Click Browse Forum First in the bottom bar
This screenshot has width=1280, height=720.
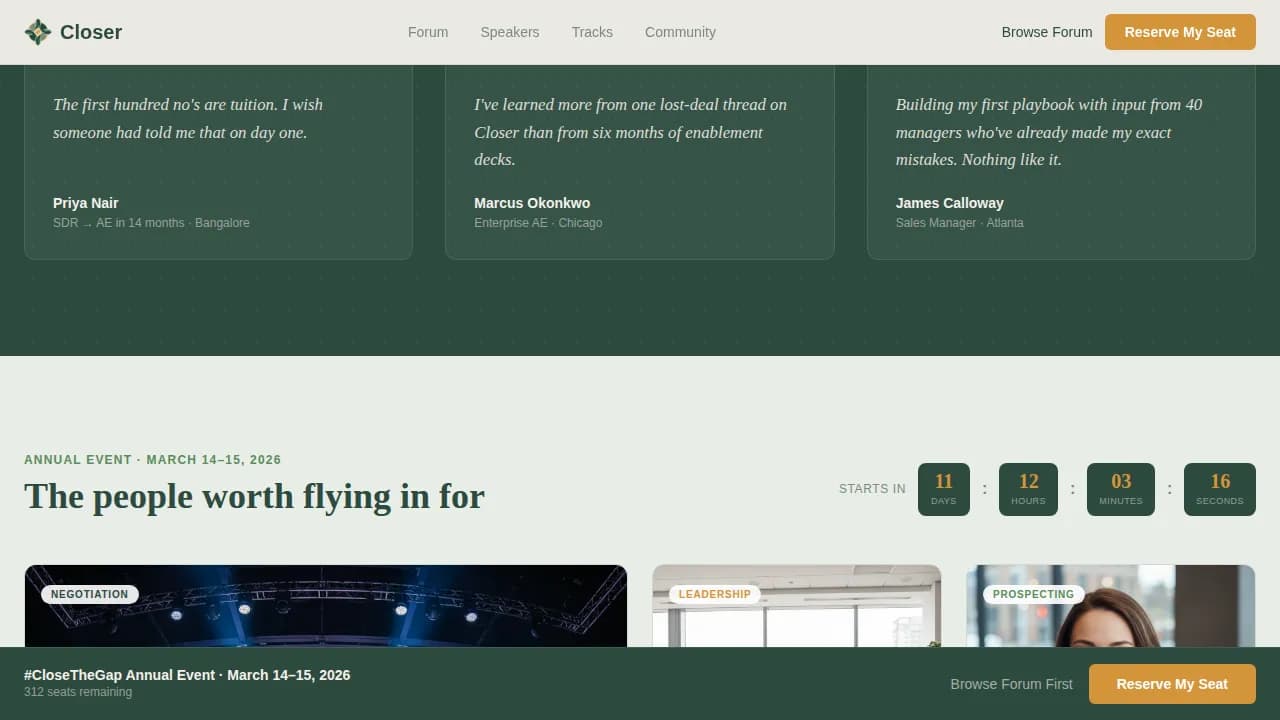pyautogui.click(x=1011, y=684)
